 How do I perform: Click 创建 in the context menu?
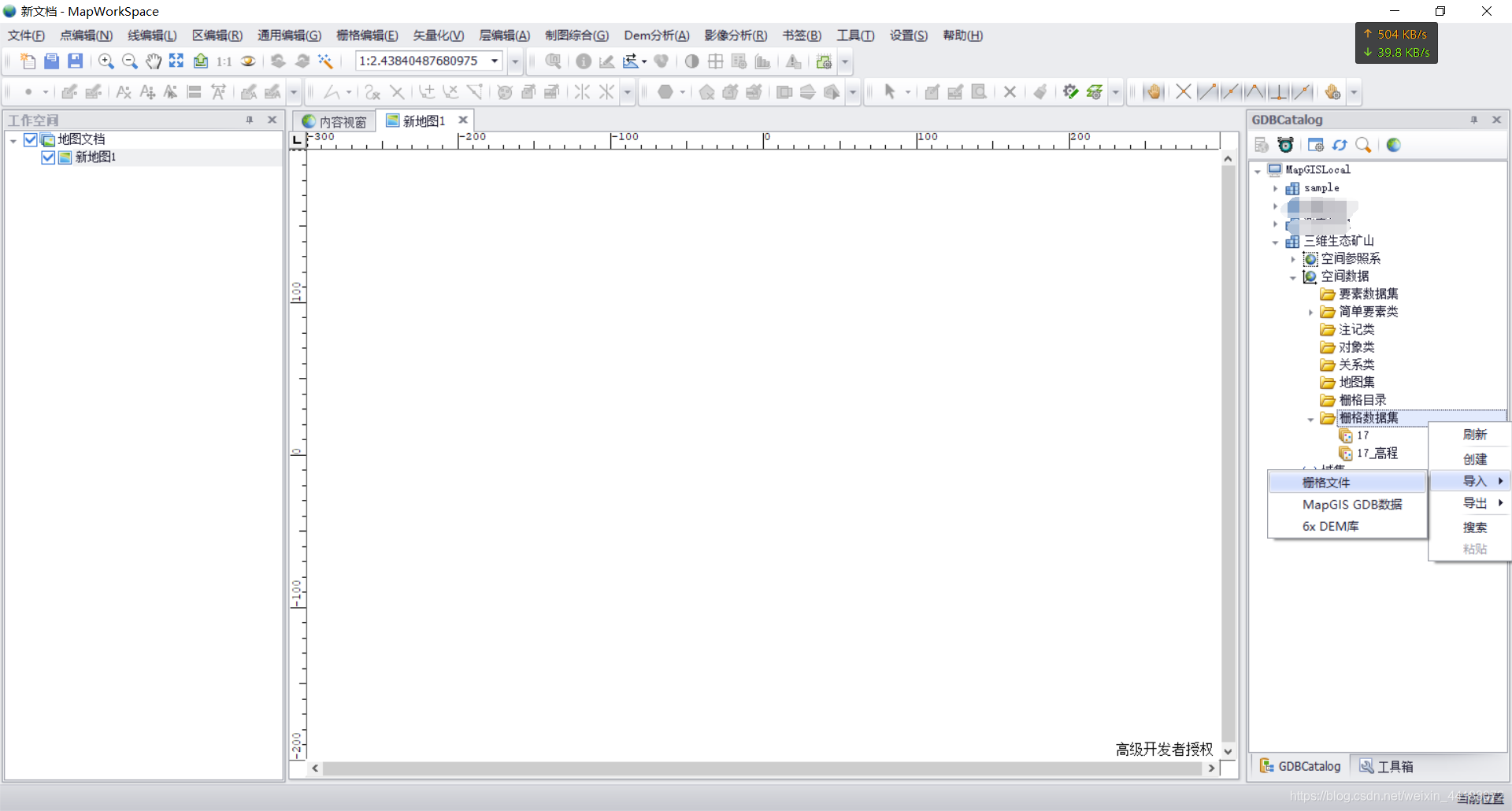[x=1470, y=459]
